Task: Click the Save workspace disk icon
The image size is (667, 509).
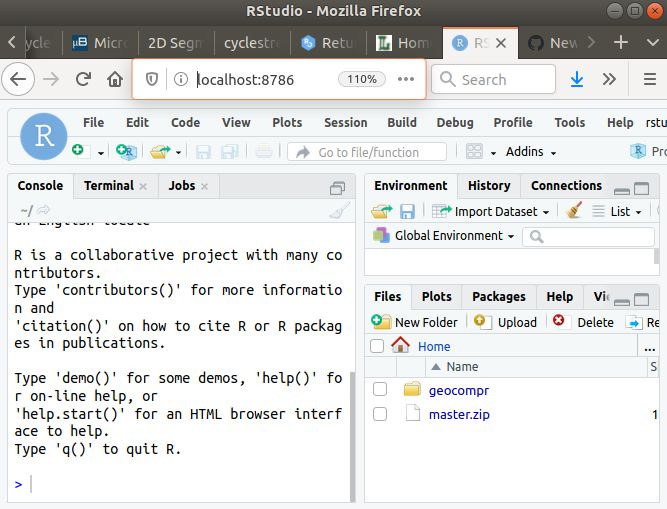Action: pos(407,211)
